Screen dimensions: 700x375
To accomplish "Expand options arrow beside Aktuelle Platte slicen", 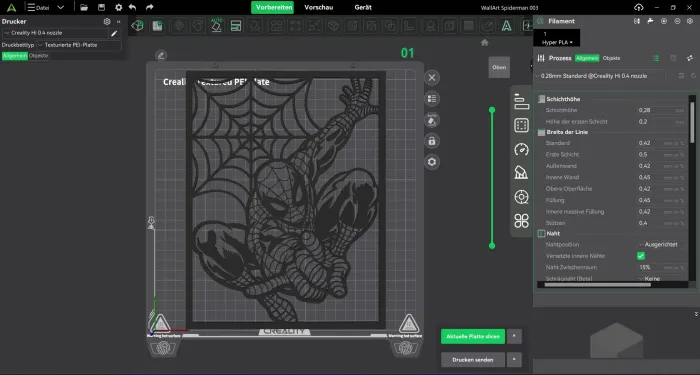I will click(514, 336).
